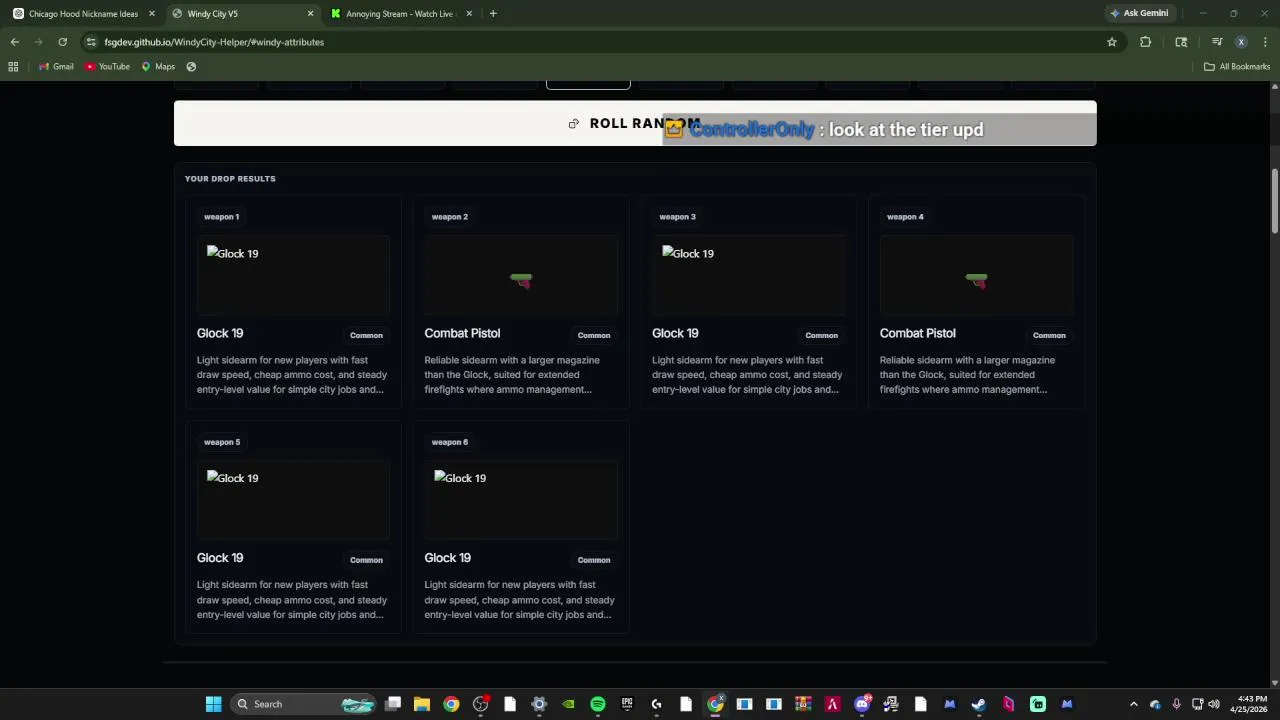The width and height of the screenshot is (1280, 720).
Task: Click the Roll Random dice icon
Action: tap(573, 124)
